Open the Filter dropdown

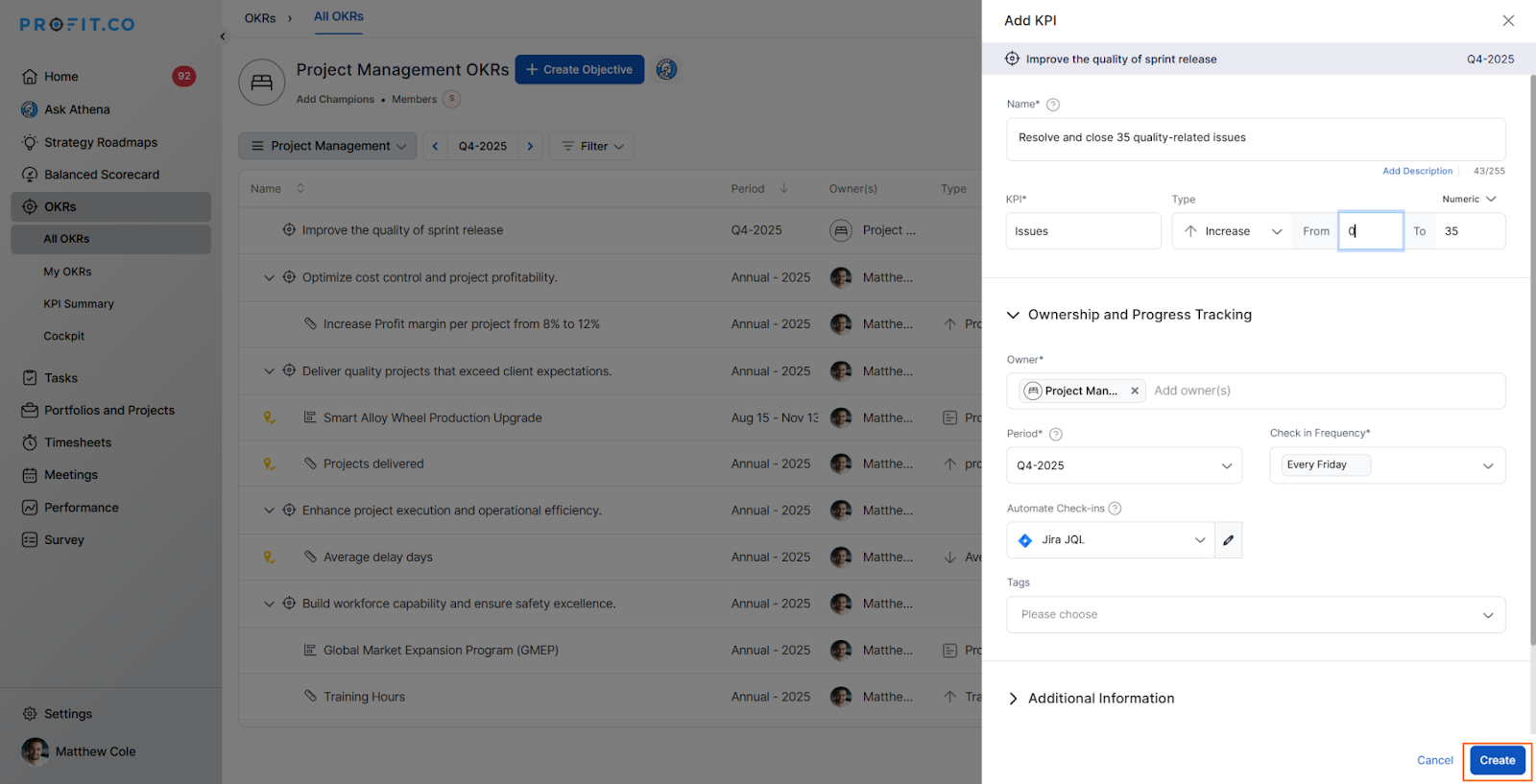click(591, 146)
